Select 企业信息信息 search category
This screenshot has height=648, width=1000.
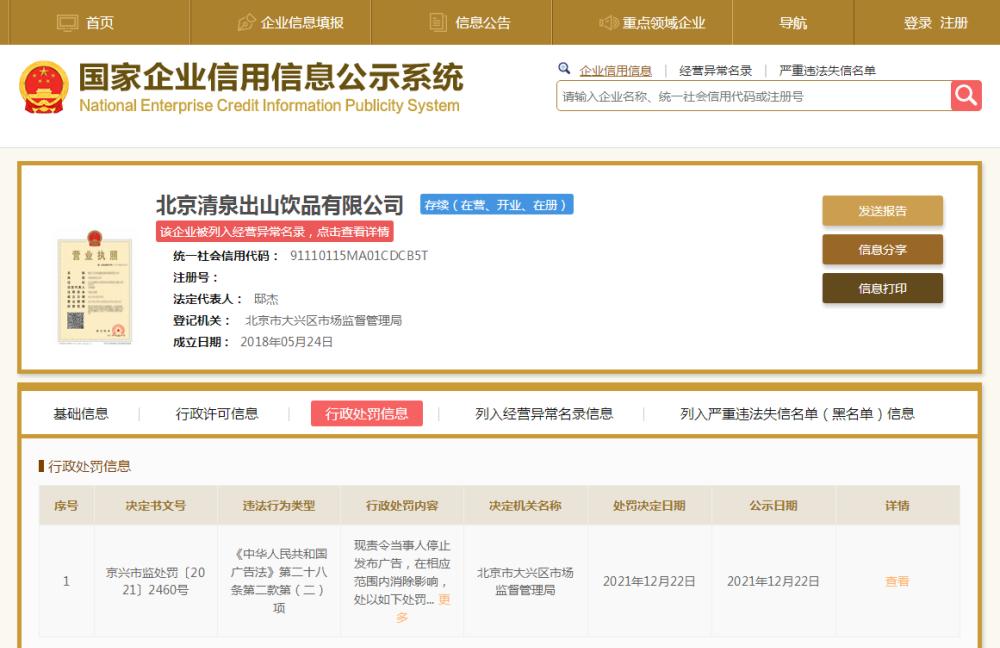pos(615,71)
